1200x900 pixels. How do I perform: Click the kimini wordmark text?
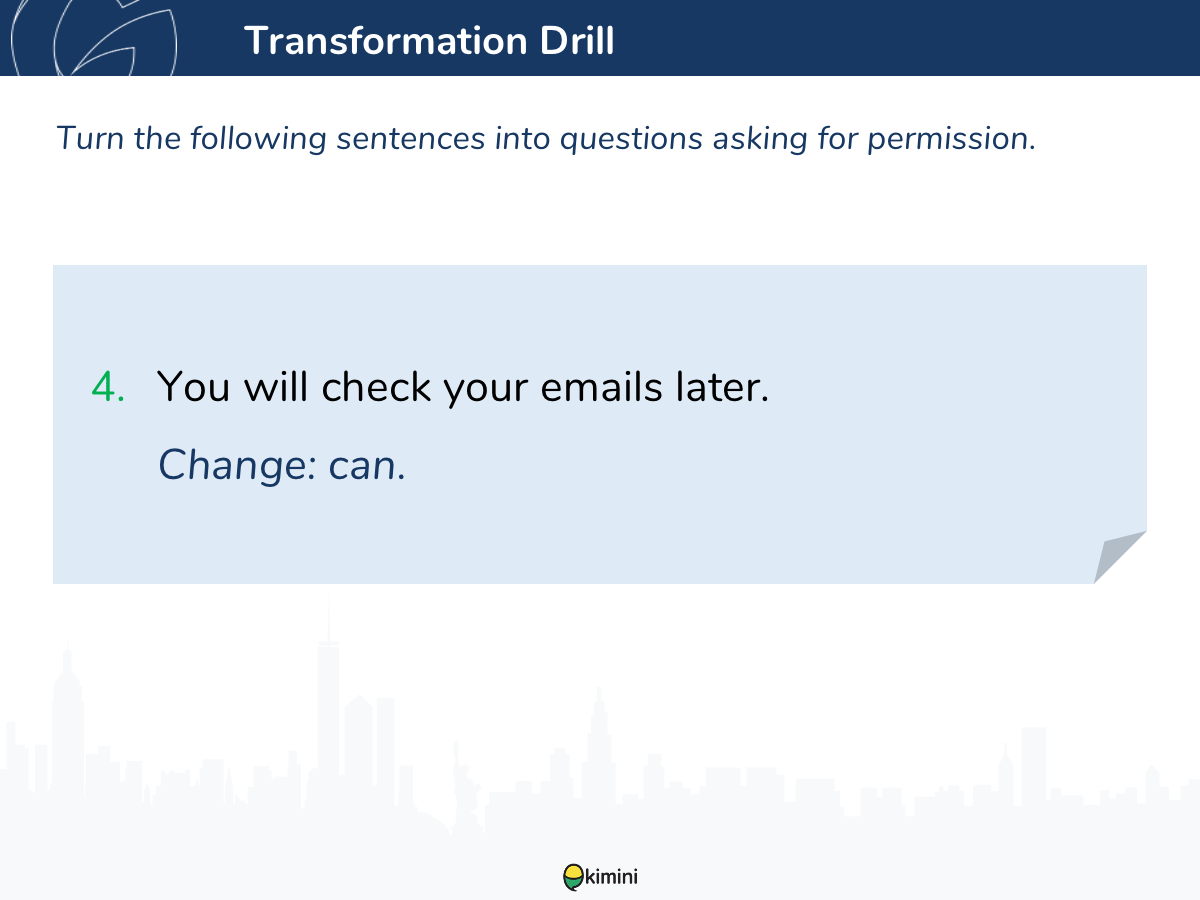(x=611, y=878)
